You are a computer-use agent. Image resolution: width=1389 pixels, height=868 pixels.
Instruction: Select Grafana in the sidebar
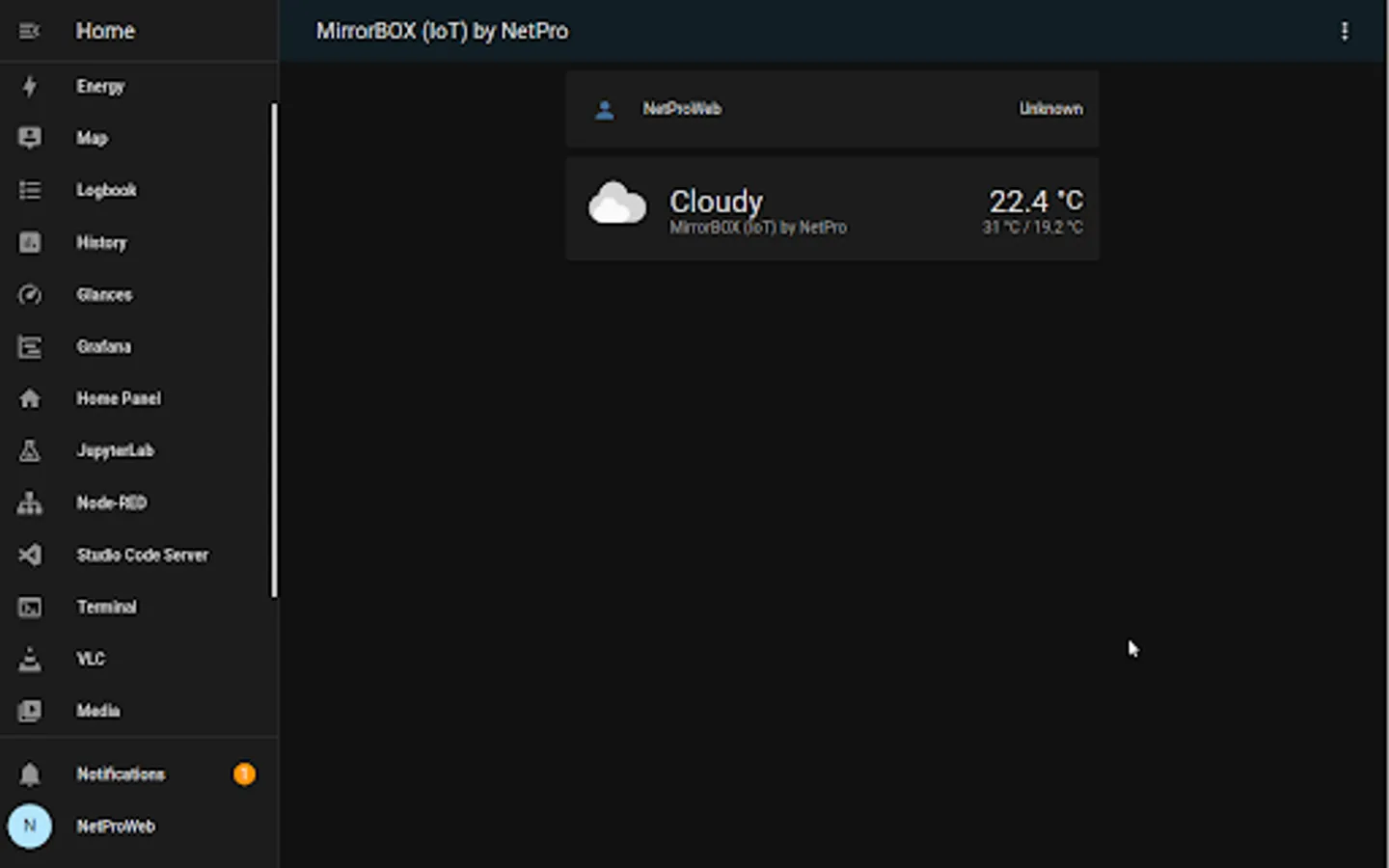pyautogui.click(x=103, y=346)
